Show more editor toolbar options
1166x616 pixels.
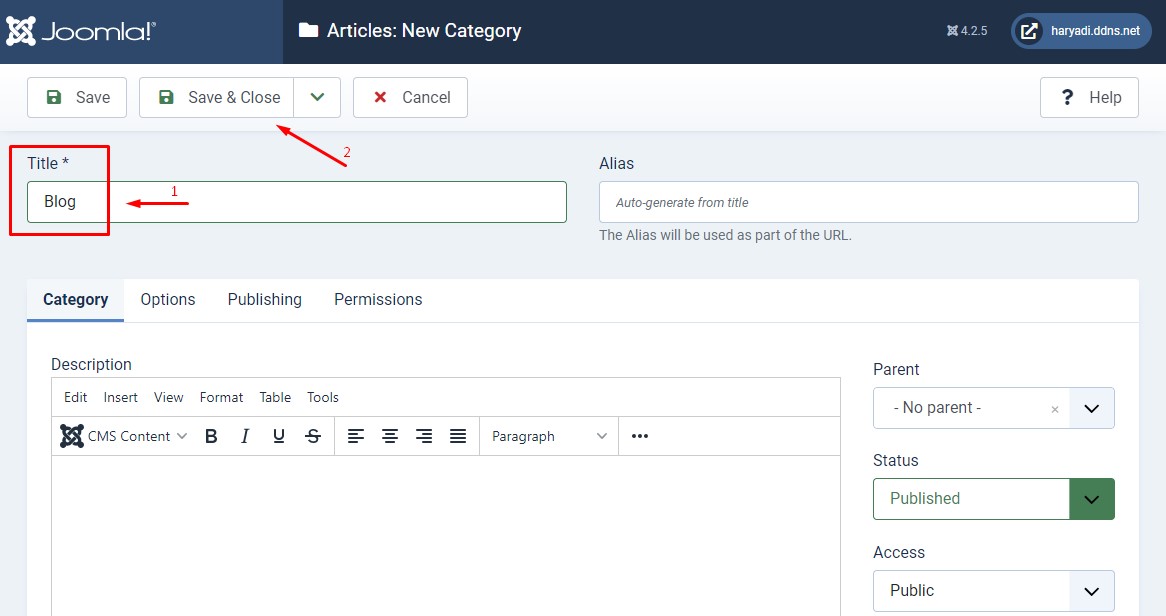tap(640, 436)
